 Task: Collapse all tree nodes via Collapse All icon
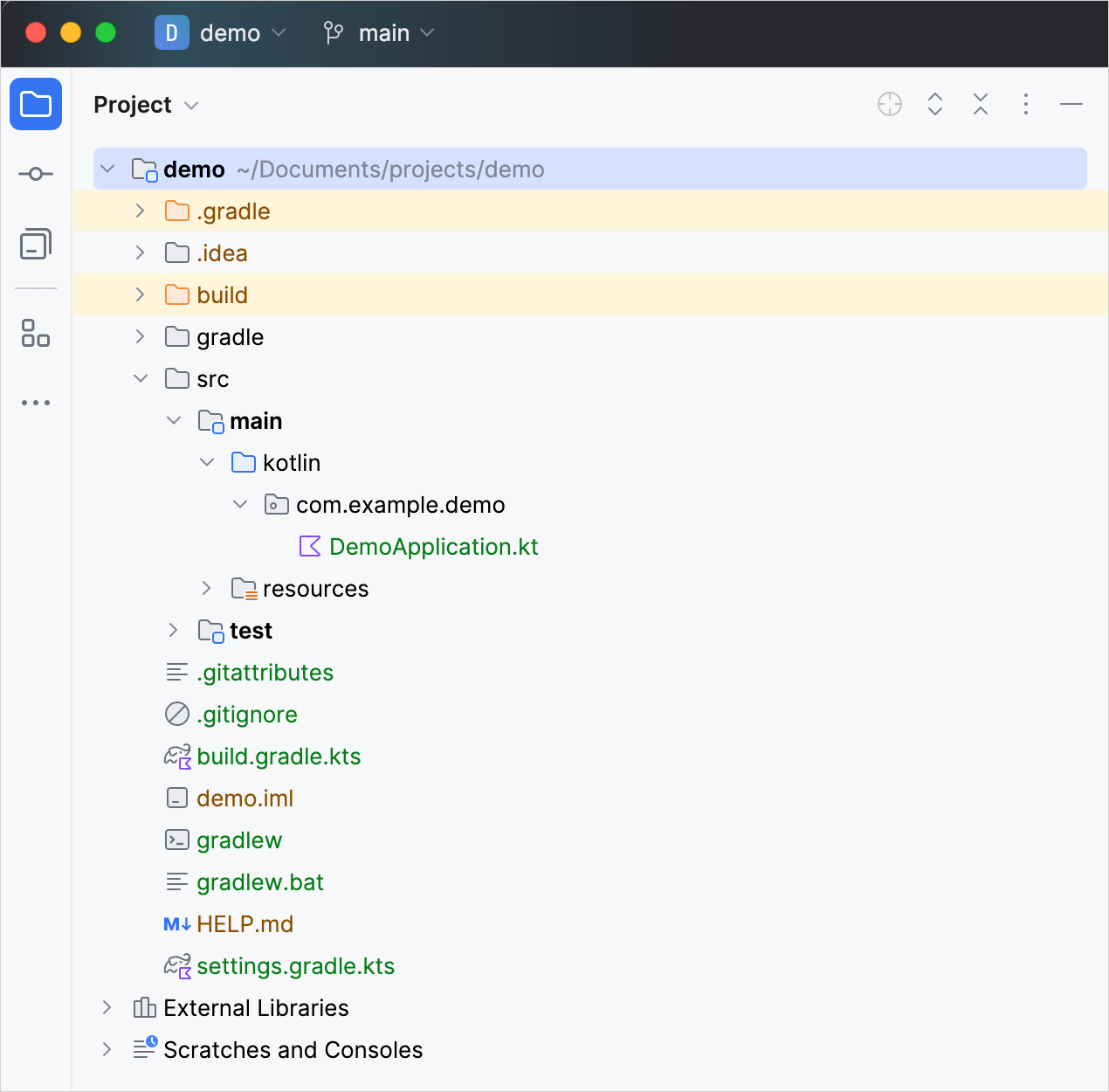tap(980, 104)
